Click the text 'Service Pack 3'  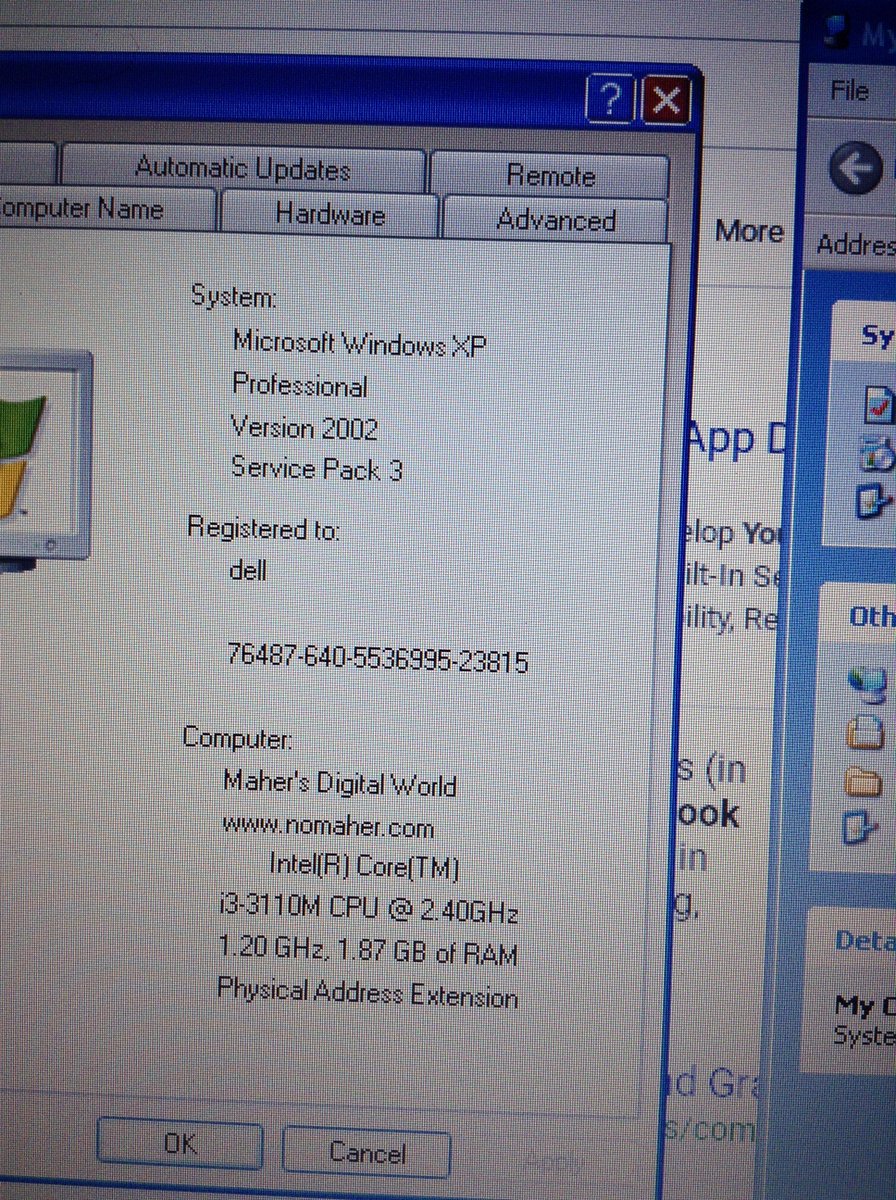point(316,468)
